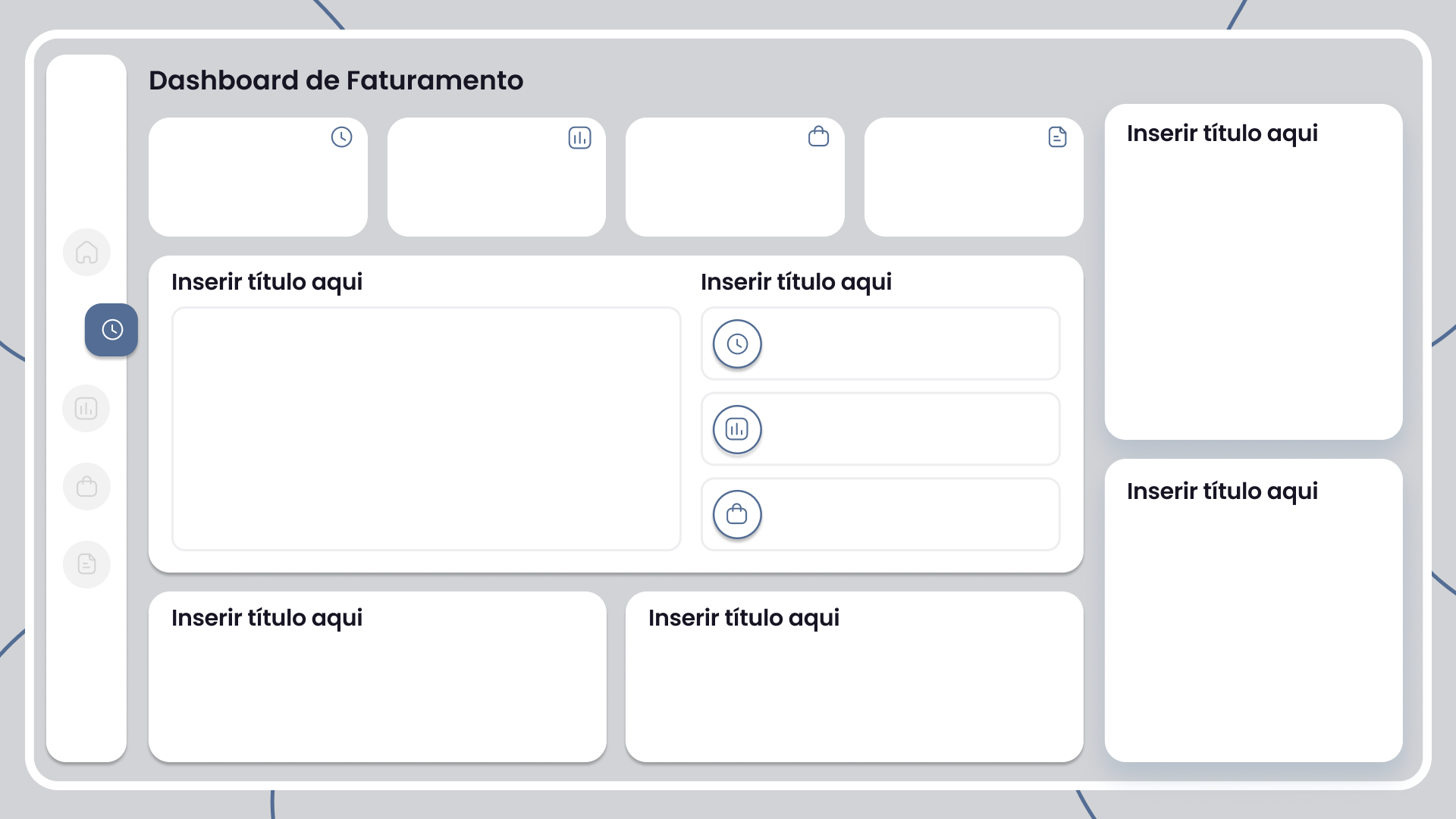Click the clock icon on the first summary card
The width and height of the screenshot is (1456, 819).
(341, 137)
